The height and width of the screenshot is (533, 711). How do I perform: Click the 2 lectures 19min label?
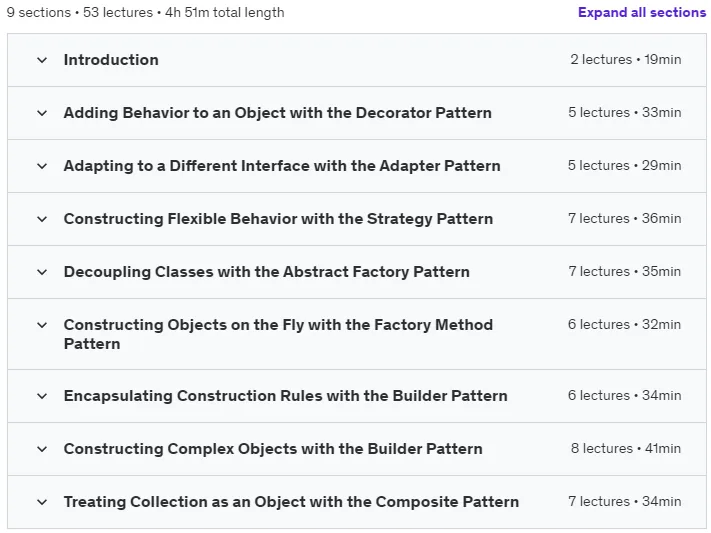coord(626,59)
